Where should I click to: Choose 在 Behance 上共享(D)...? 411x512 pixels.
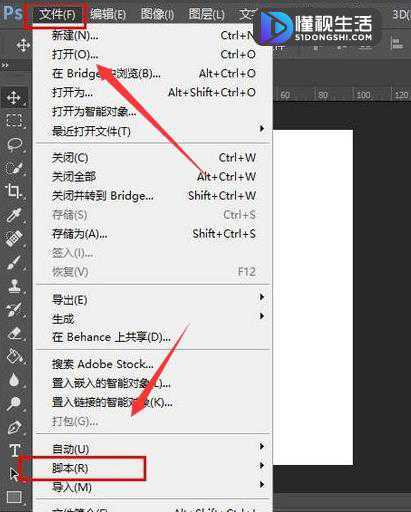pyautogui.click(x=153, y=337)
